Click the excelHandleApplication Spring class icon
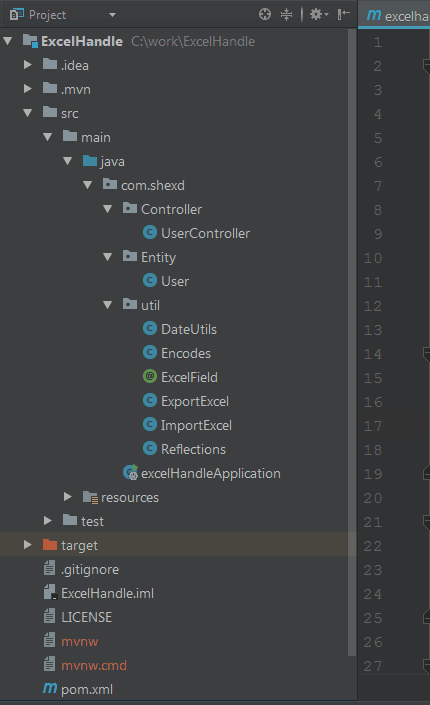This screenshot has height=705, width=430. click(x=130, y=472)
